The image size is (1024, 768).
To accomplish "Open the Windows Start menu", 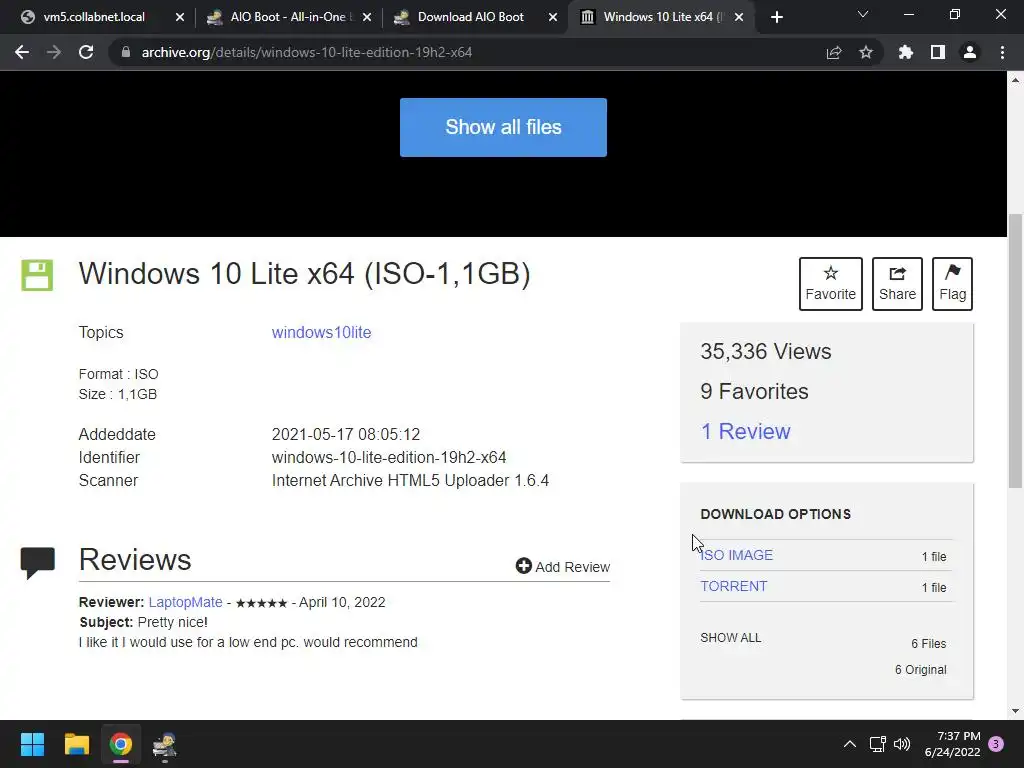I will coord(32,744).
